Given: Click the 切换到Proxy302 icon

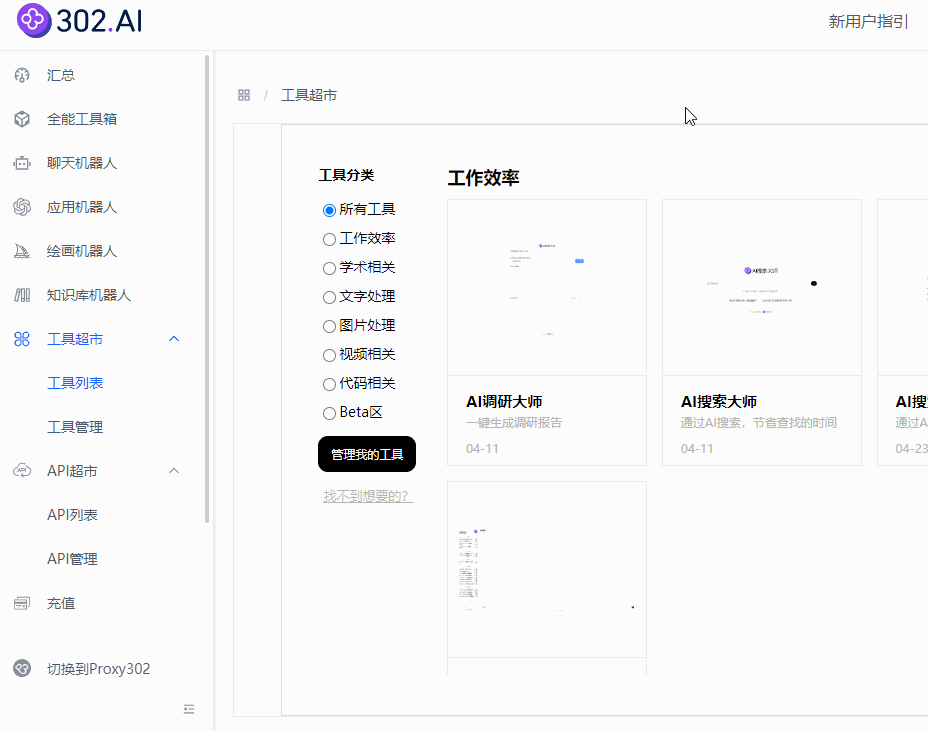Looking at the screenshot, I should (22, 668).
